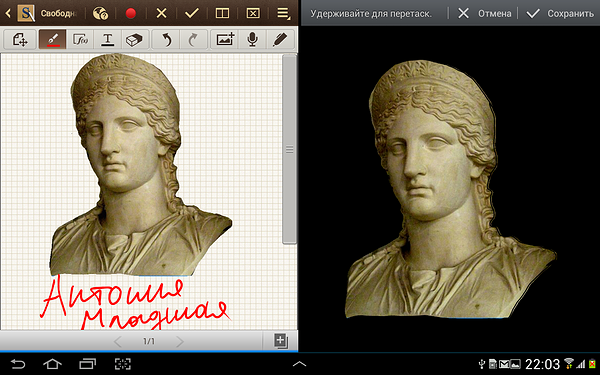The width and height of the screenshot is (600, 375).
Task: Open recent apps list
Action: pyautogui.click(x=87, y=364)
